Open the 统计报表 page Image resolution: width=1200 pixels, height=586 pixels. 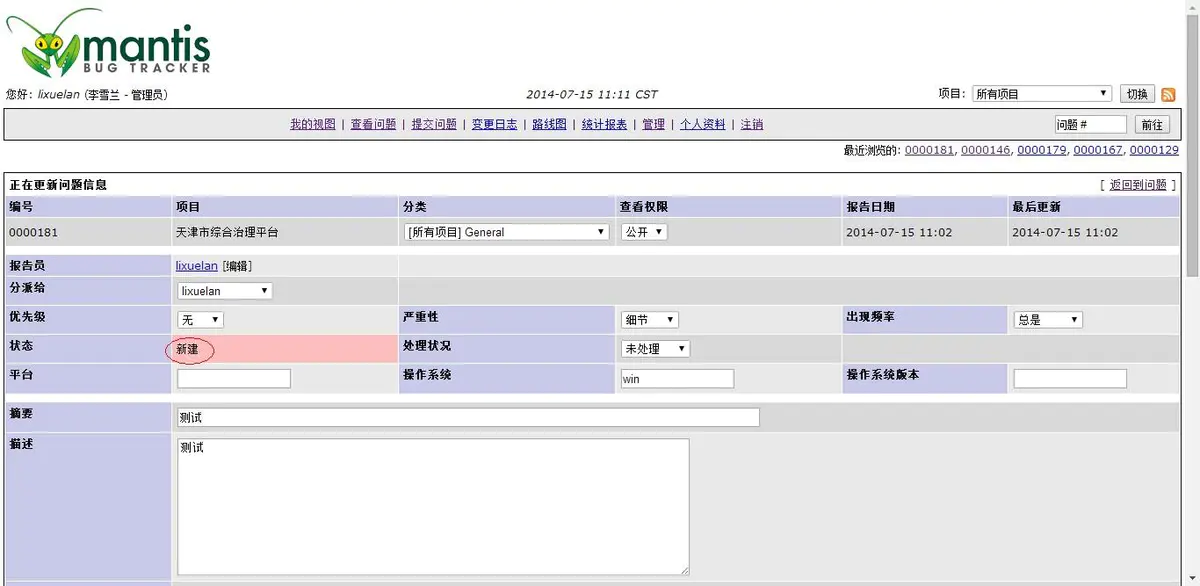pos(604,124)
